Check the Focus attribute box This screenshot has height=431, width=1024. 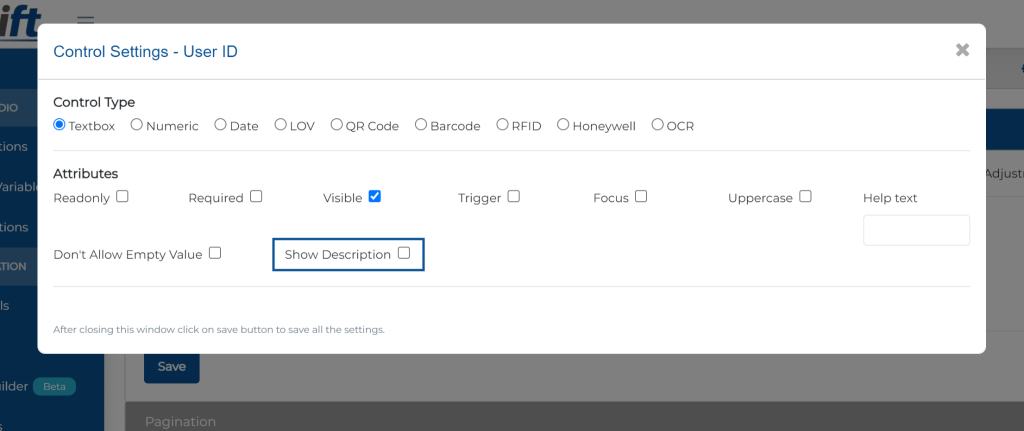point(641,196)
